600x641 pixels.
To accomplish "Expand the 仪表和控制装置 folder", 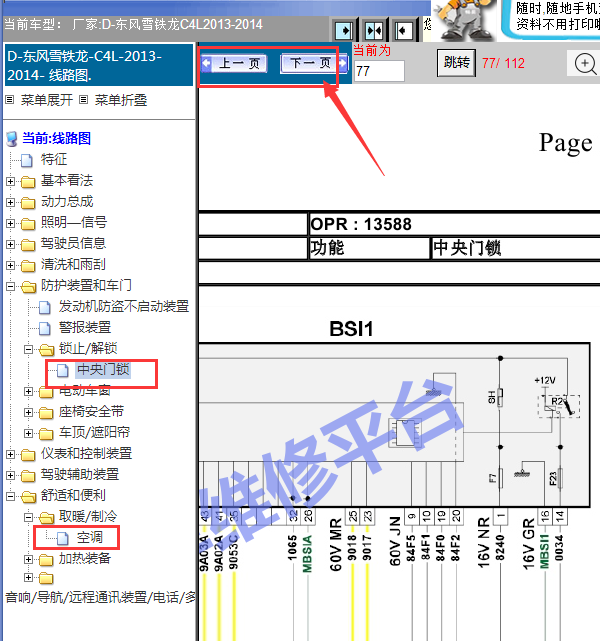I will click(x=11, y=454).
